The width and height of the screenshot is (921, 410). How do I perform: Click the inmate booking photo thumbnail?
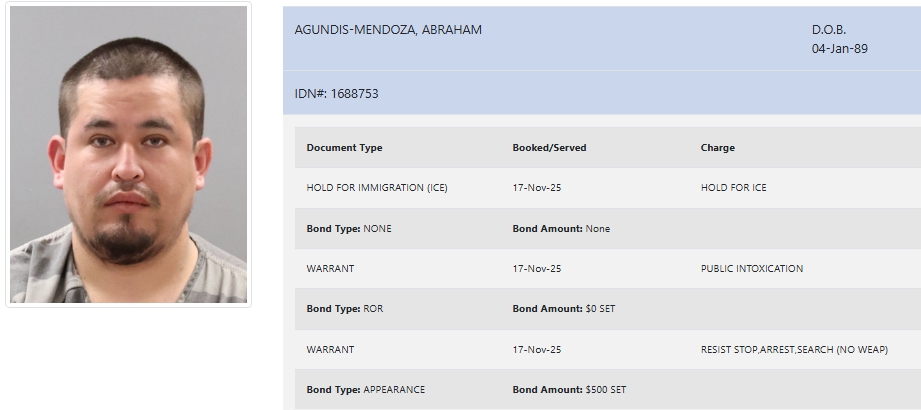(x=128, y=155)
